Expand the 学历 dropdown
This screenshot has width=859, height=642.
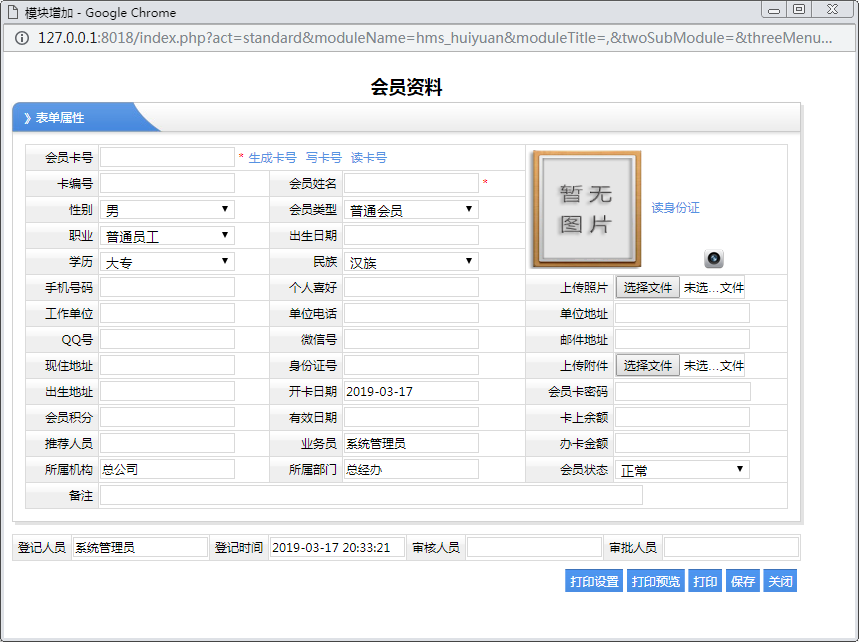167,262
